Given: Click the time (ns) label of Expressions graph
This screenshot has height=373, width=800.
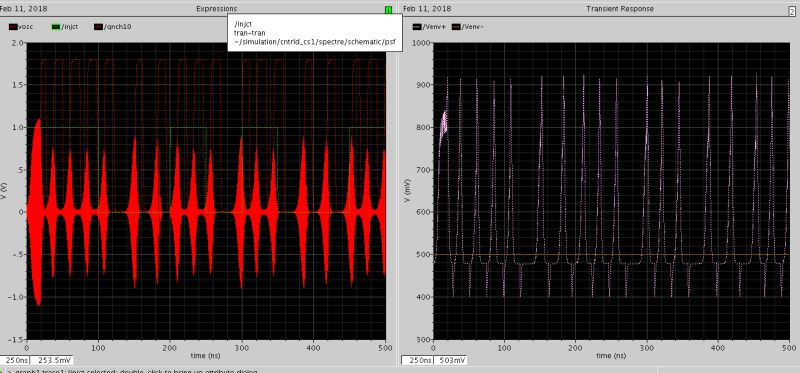Looking at the screenshot, I should tap(206, 355).
